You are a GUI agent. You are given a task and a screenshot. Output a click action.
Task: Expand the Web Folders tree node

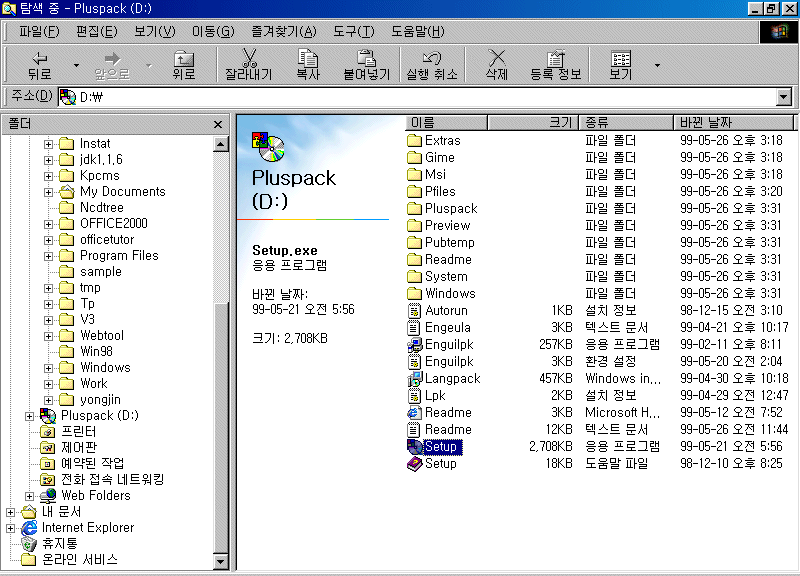pyautogui.click(x=30, y=496)
